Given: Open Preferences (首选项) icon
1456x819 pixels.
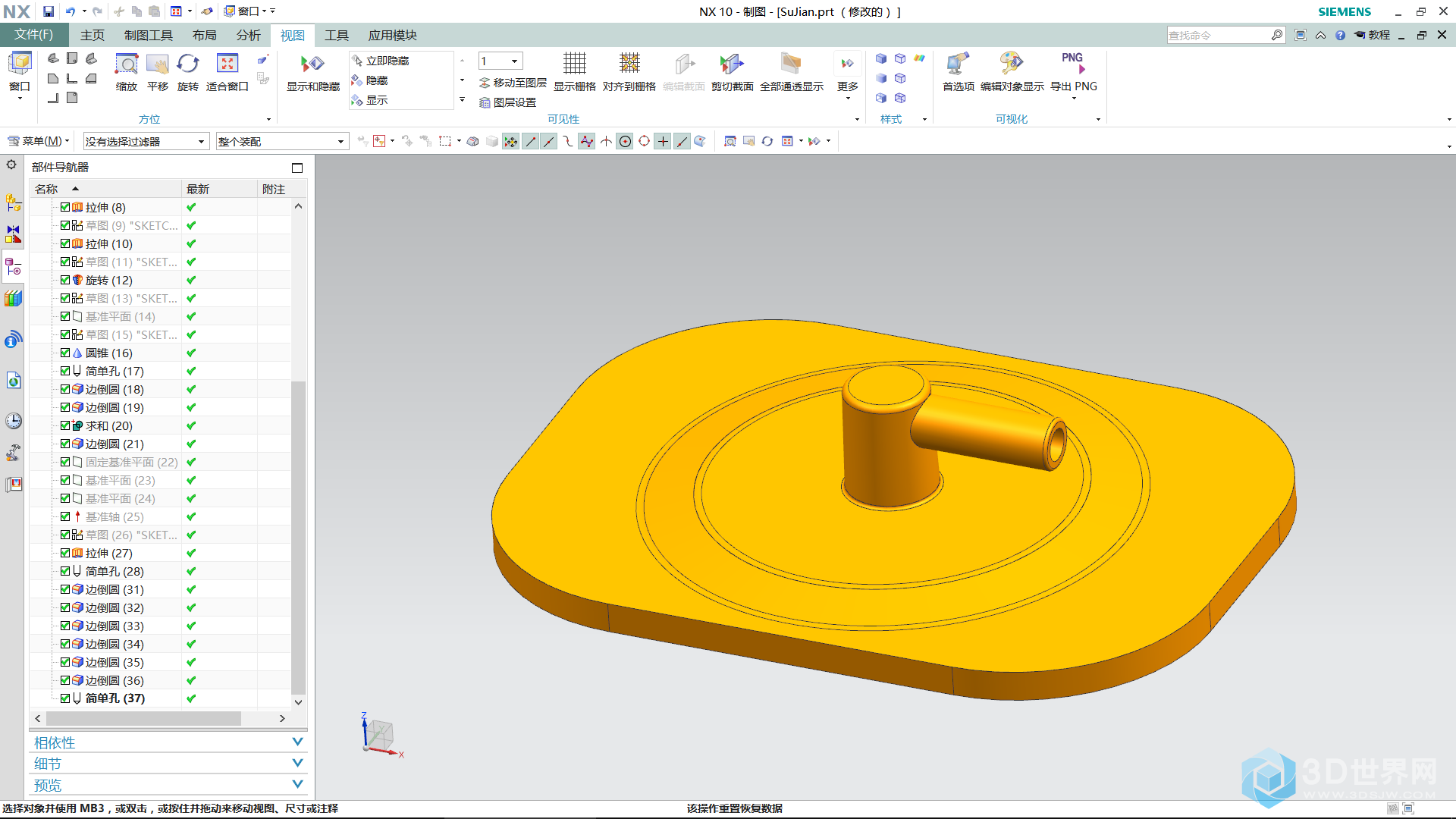Looking at the screenshot, I should pyautogui.click(x=958, y=64).
